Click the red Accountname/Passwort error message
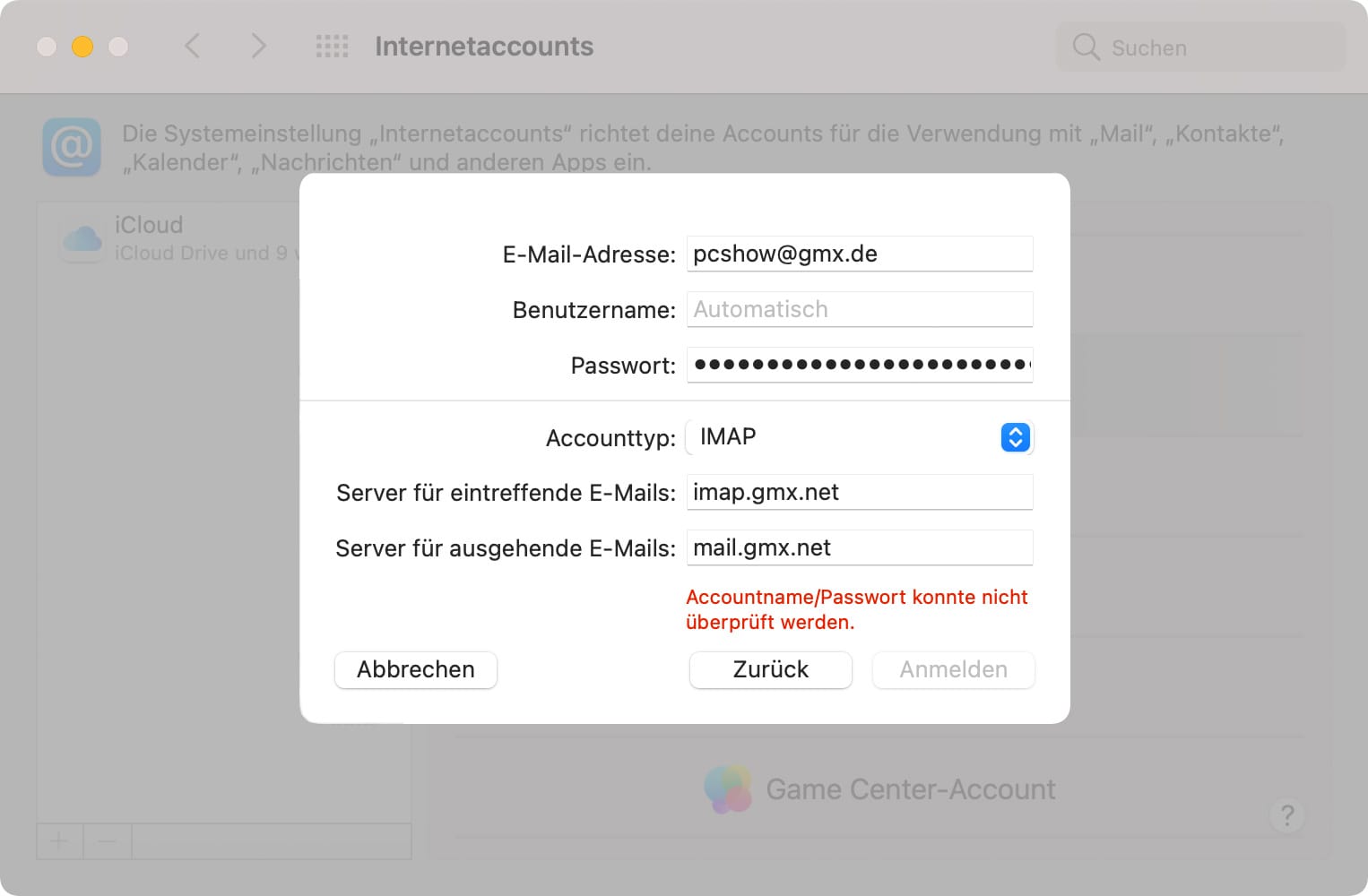The image size is (1368, 896). pyautogui.click(x=857, y=609)
